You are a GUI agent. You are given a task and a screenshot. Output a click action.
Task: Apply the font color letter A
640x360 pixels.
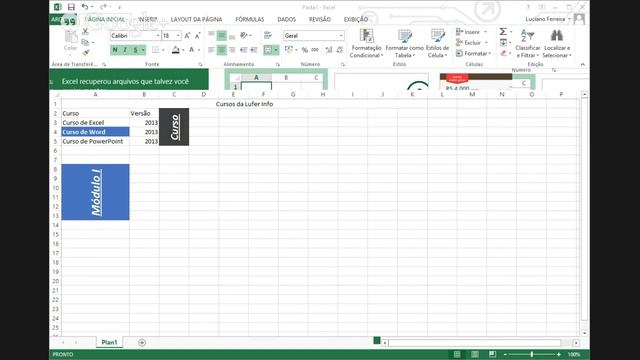pos(191,50)
